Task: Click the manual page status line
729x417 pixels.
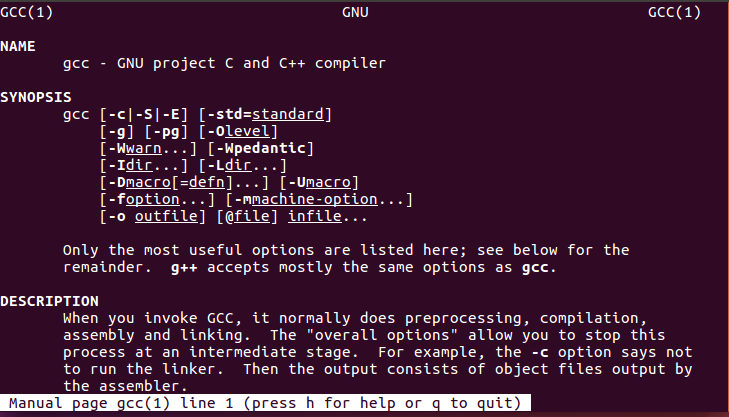Action: tap(265, 403)
